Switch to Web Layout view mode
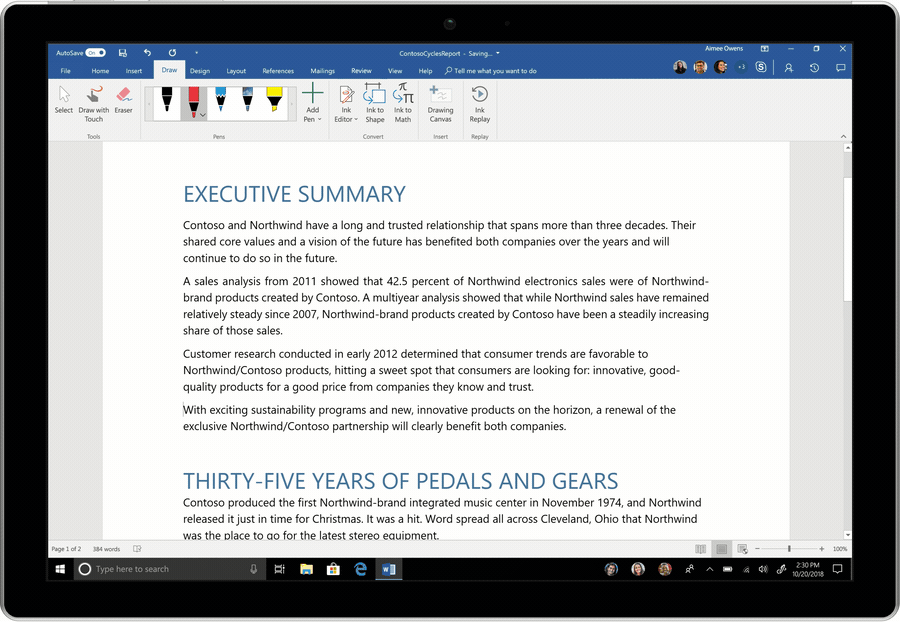The image size is (900, 622). point(742,548)
